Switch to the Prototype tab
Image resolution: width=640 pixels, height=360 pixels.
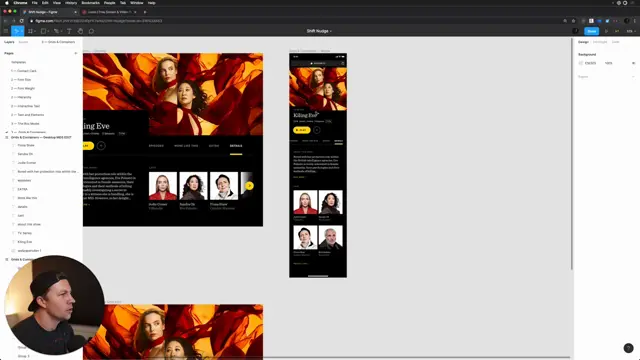click(600, 42)
